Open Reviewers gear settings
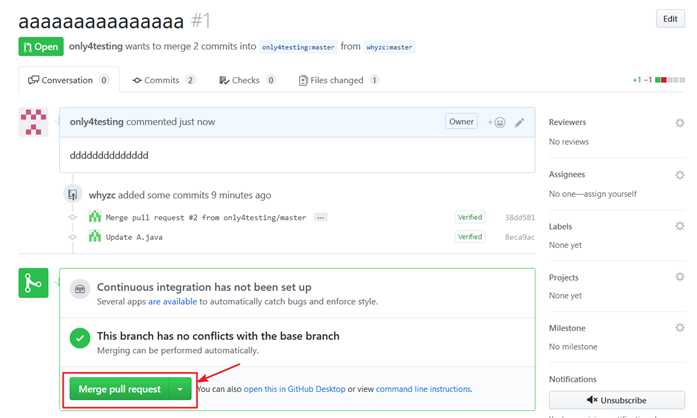697x418 pixels. click(x=680, y=123)
